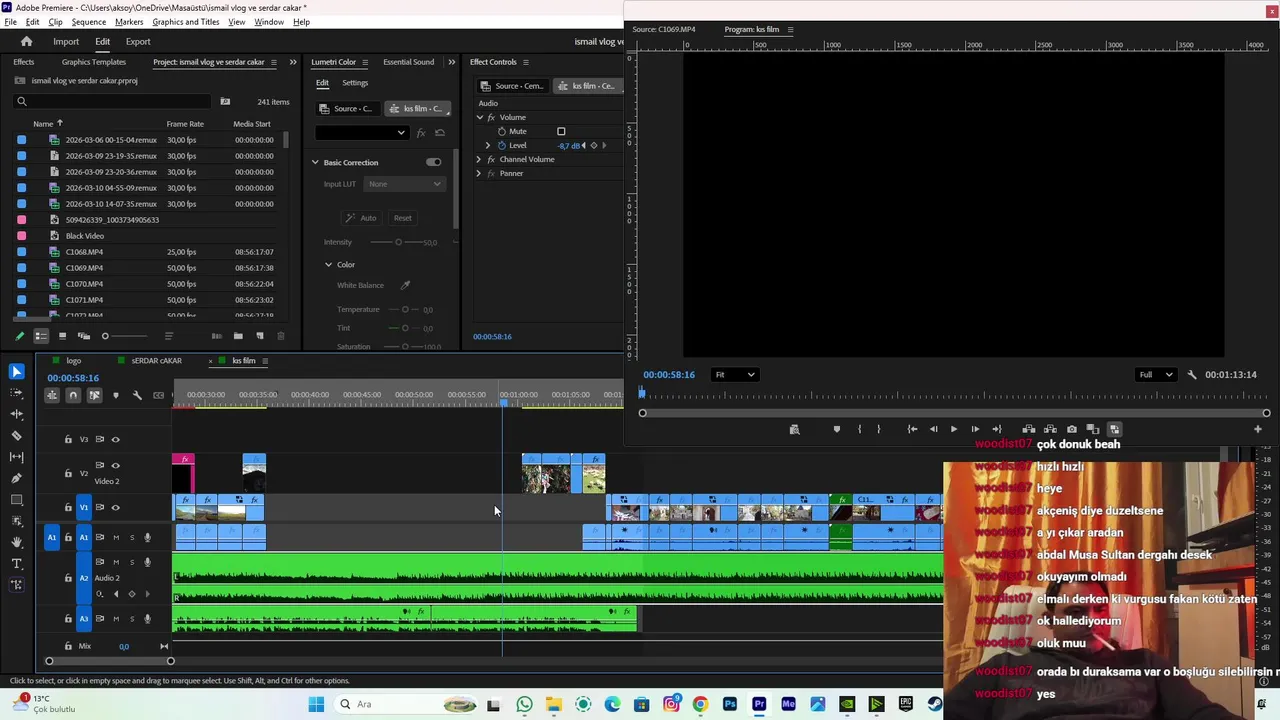Step forward one frame in Program monitor
Viewport: 1280px width, 720px height.
tap(975, 429)
